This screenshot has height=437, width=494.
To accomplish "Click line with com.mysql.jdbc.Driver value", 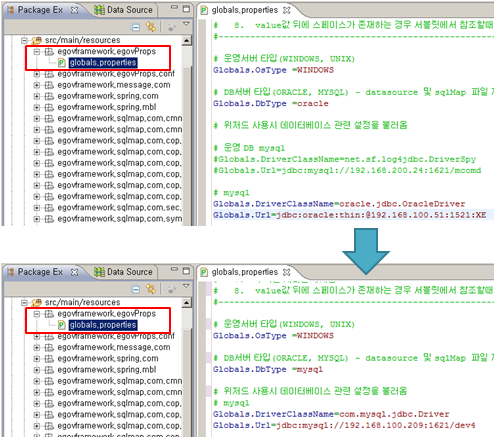I will 331,414.
